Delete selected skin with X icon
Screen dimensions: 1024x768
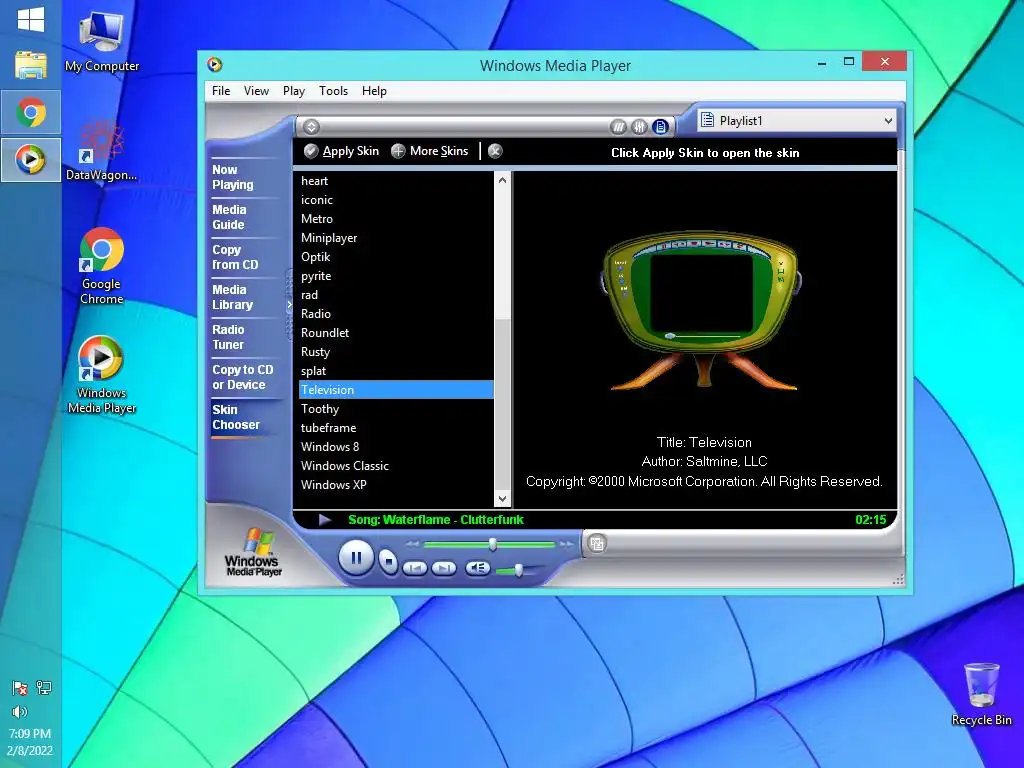coord(495,152)
